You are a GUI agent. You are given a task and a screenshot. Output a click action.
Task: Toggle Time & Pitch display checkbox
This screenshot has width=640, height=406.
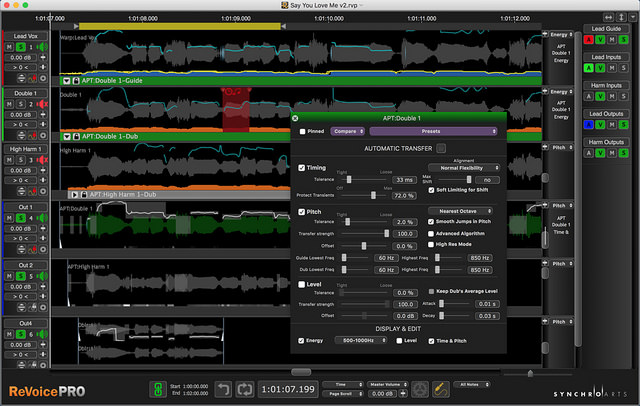pos(431,341)
